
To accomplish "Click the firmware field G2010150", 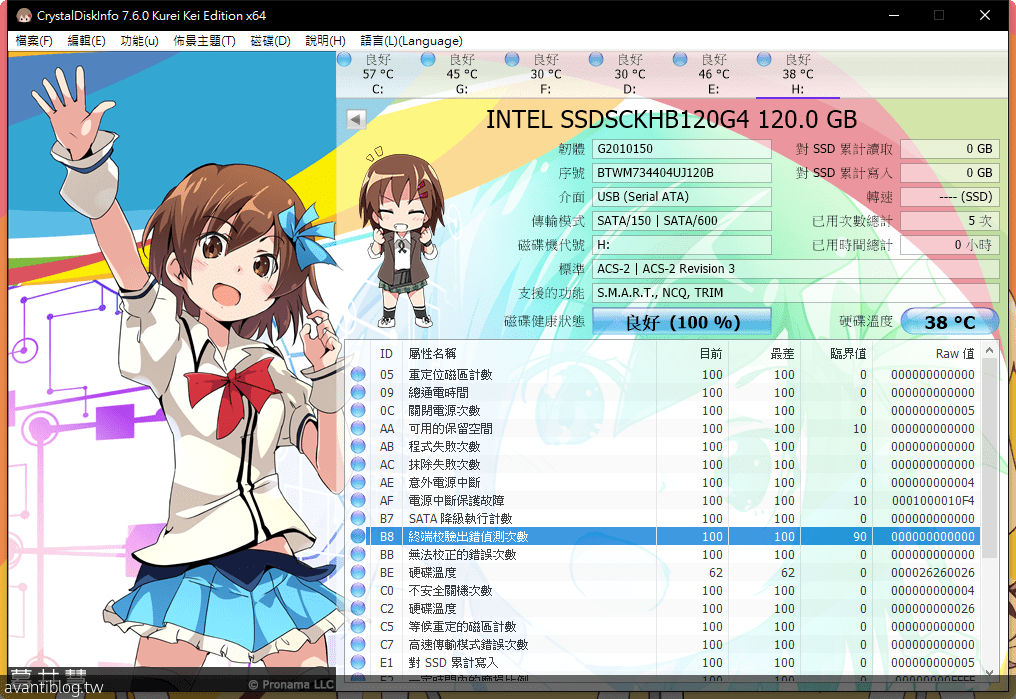I will click(x=682, y=149).
